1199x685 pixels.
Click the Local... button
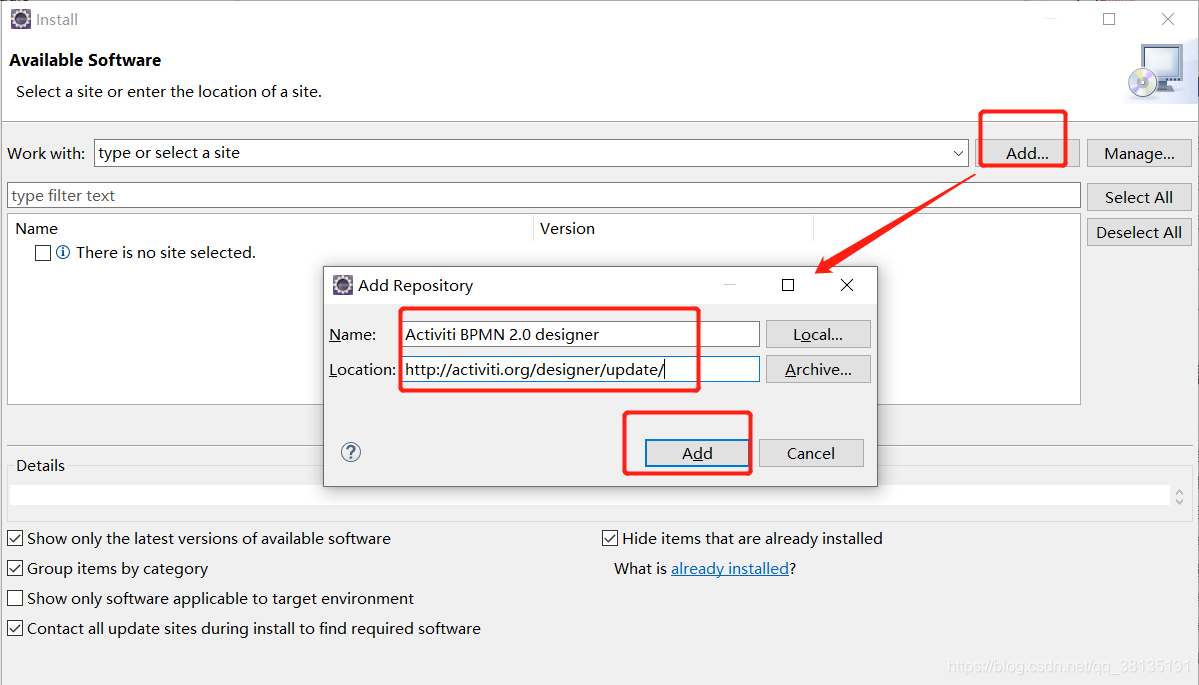[x=817, y=334]
